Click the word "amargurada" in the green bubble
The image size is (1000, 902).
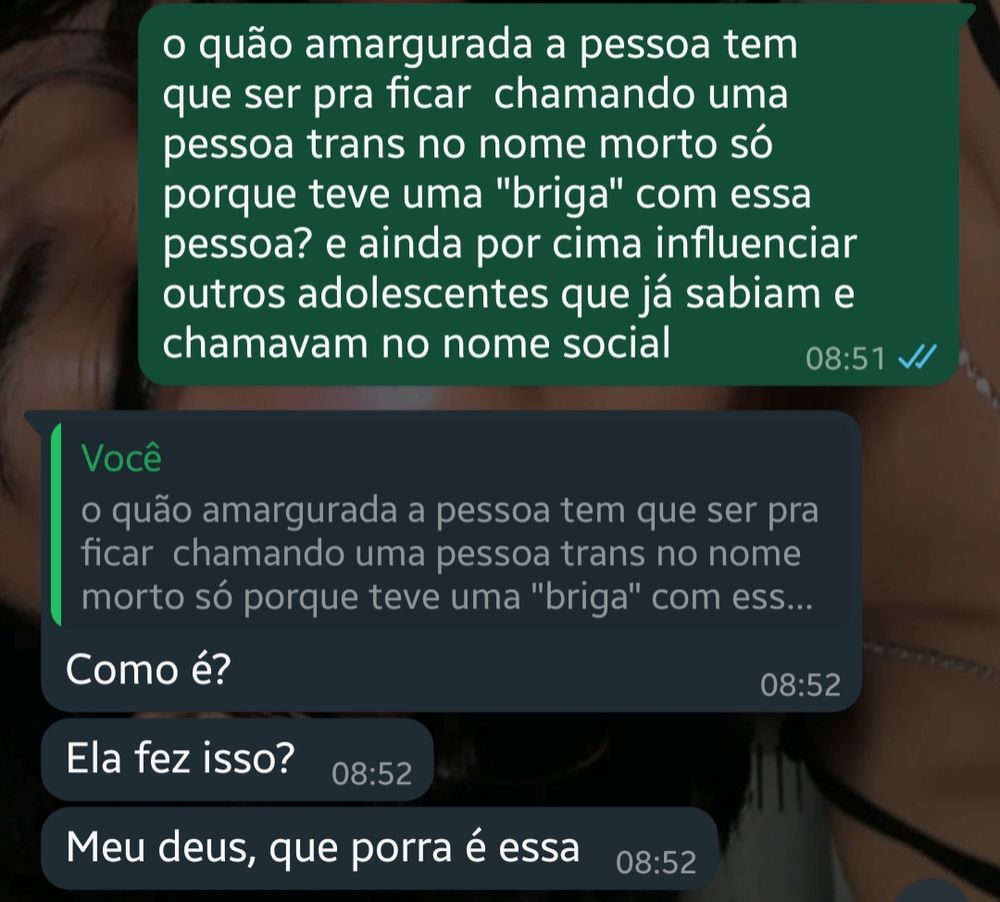(x=418, y=46)
